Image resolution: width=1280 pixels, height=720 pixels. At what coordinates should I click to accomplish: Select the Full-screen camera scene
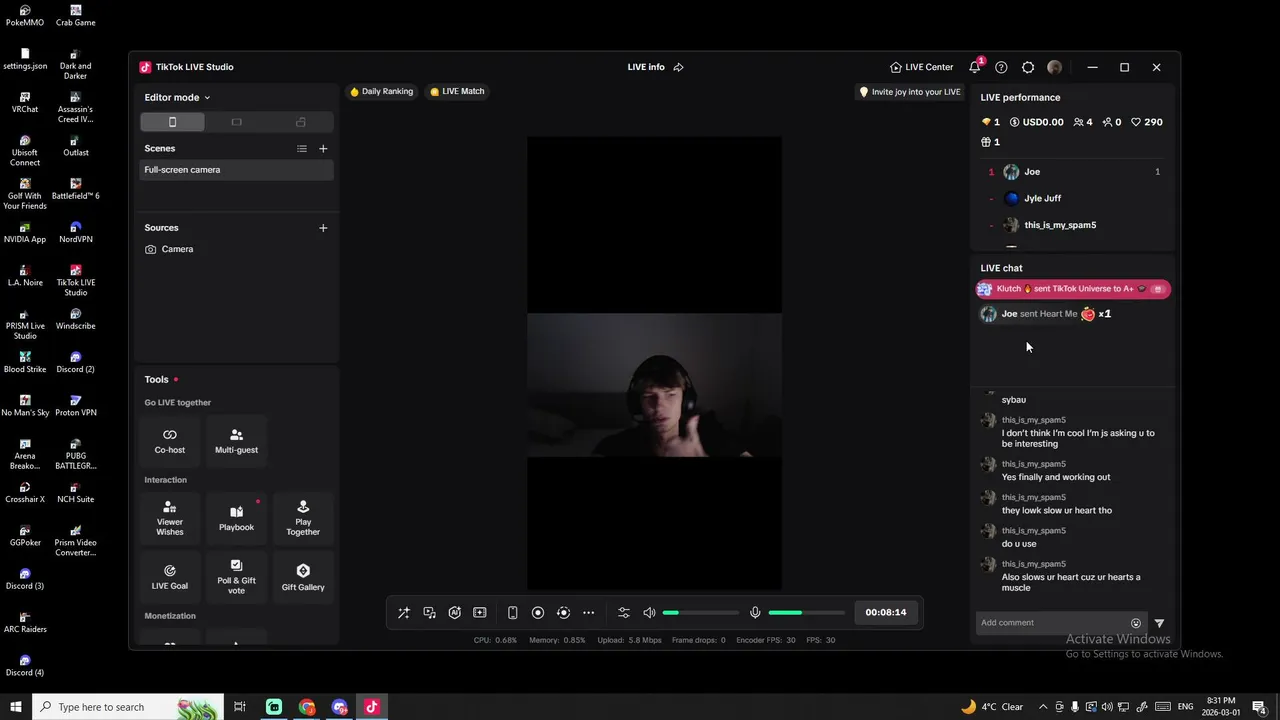click(x=237, y=170)
